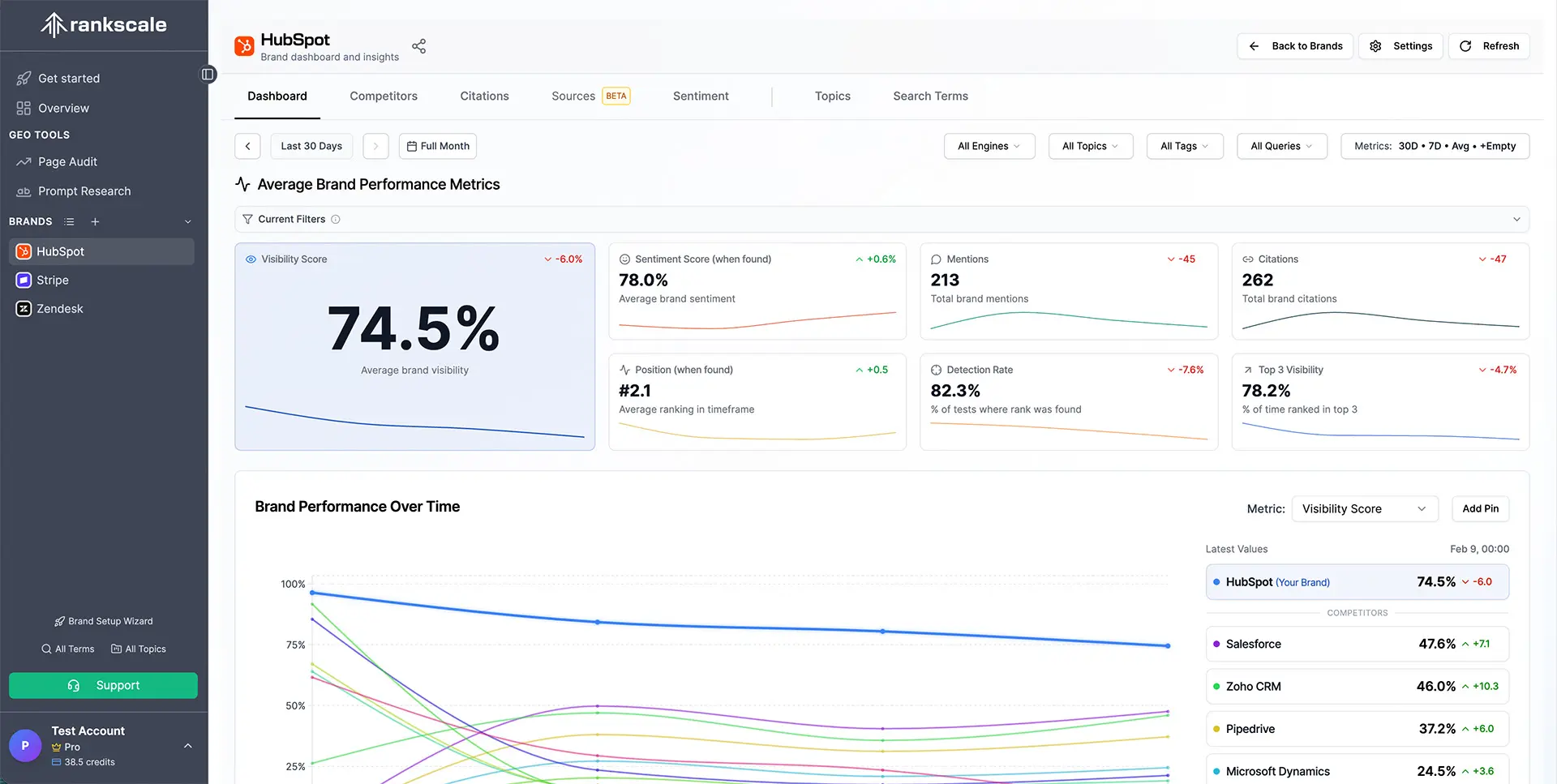Change metric using the Visibility Score dropdown
The image size is (1557, 784).
1365,508
